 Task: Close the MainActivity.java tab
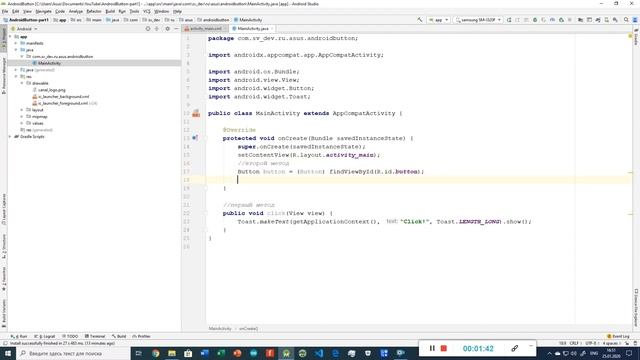coord(272,29)
